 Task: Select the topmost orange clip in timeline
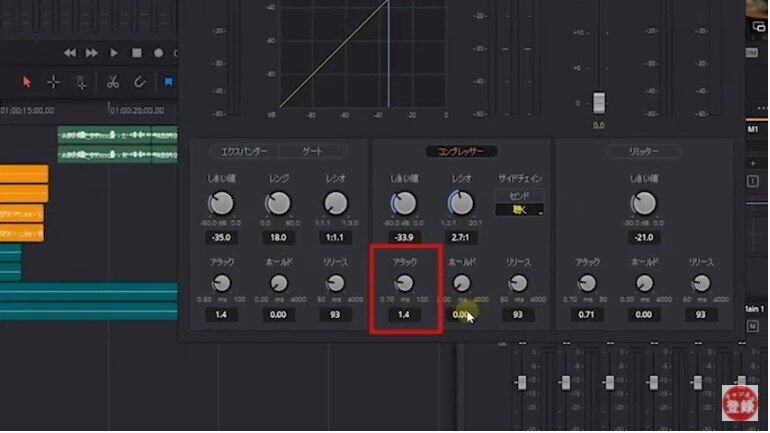click(x=24, y=174)
